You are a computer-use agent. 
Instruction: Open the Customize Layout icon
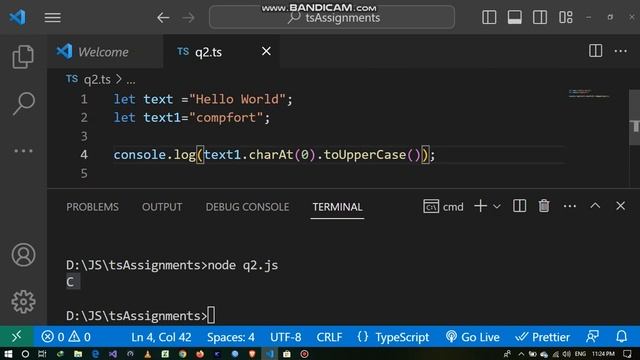tap(566, 17)
